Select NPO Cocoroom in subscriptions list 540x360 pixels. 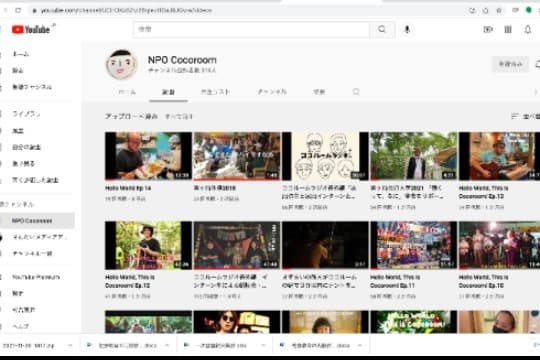(32, 221)
